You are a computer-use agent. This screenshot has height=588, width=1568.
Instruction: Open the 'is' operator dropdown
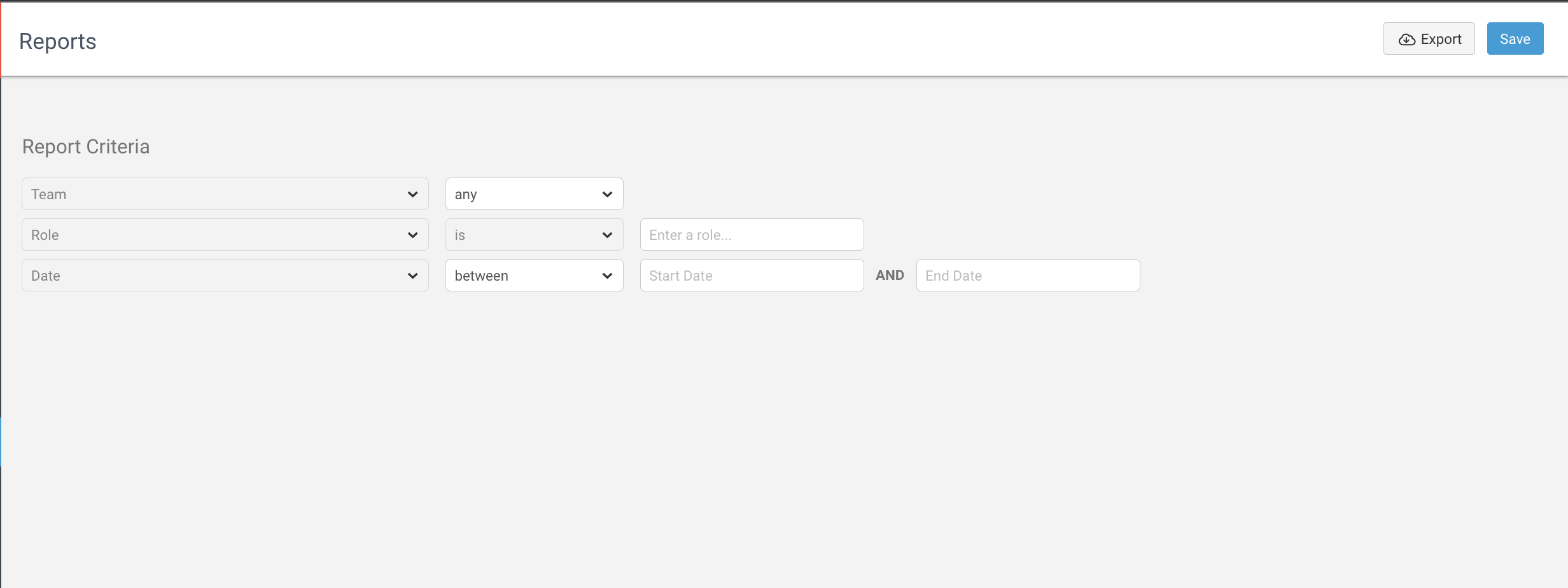pos(535,235)
